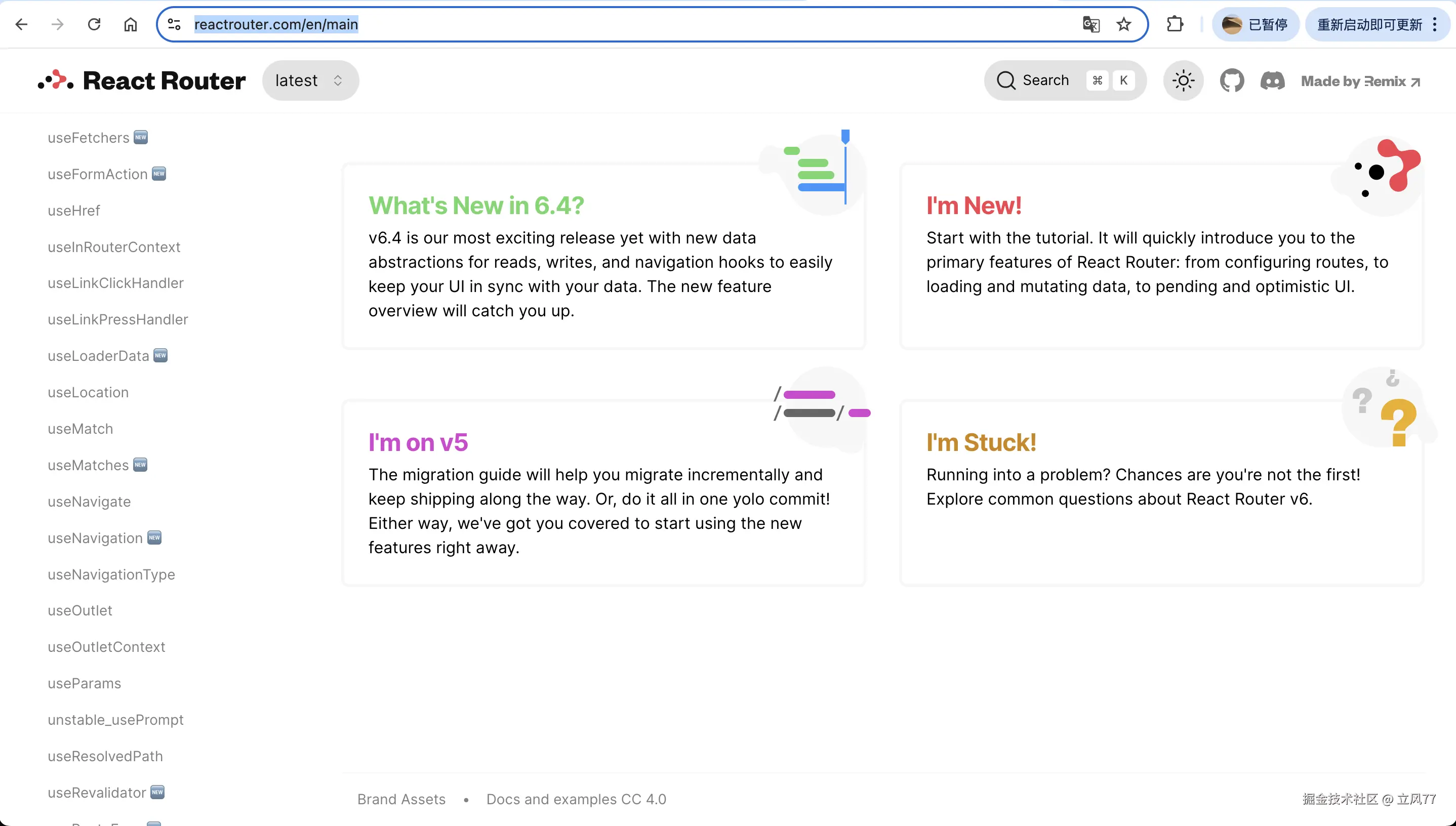Viewport: 1456px width, 826px height.
Task: Click the Google Translate icon in address bar
Action: [x=1090, y=24]
